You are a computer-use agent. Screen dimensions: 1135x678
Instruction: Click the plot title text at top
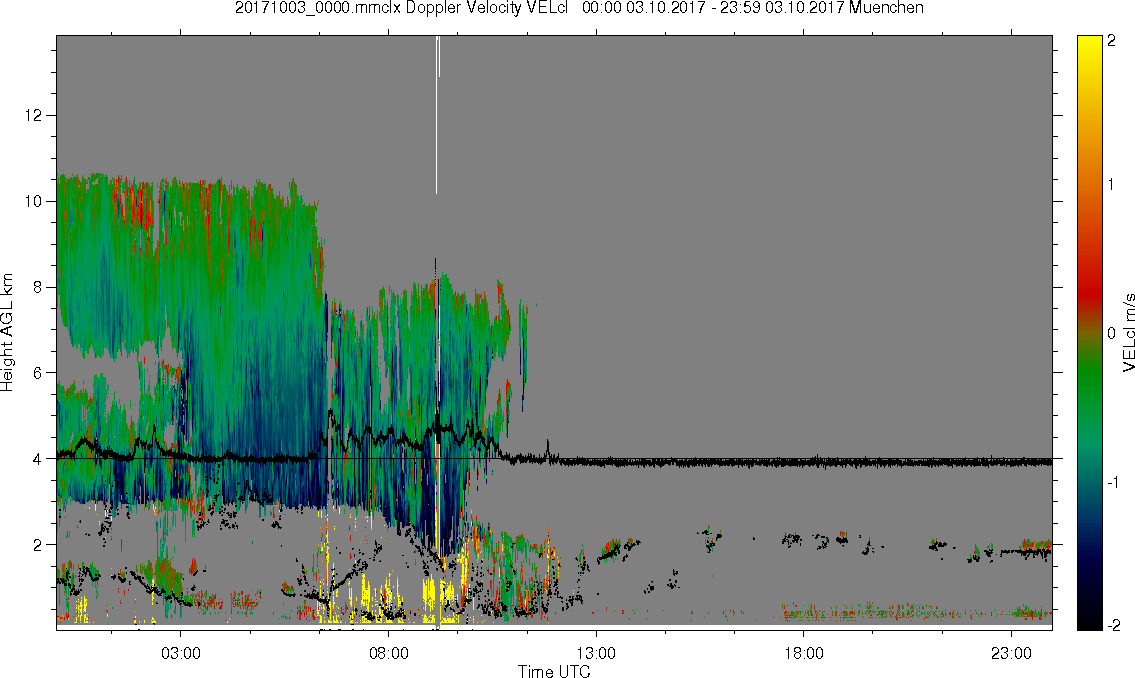(579, 8)
